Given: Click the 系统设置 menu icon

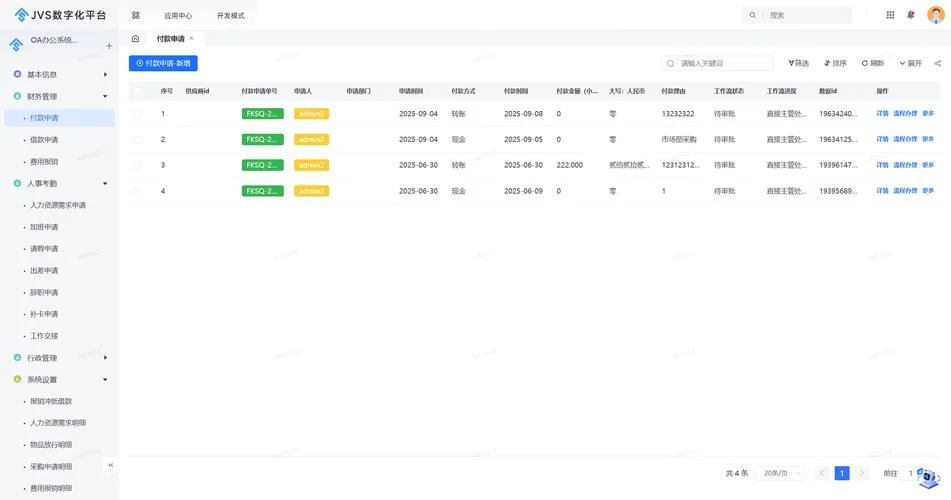Looking at the screenshot, I should click(17, 379).
